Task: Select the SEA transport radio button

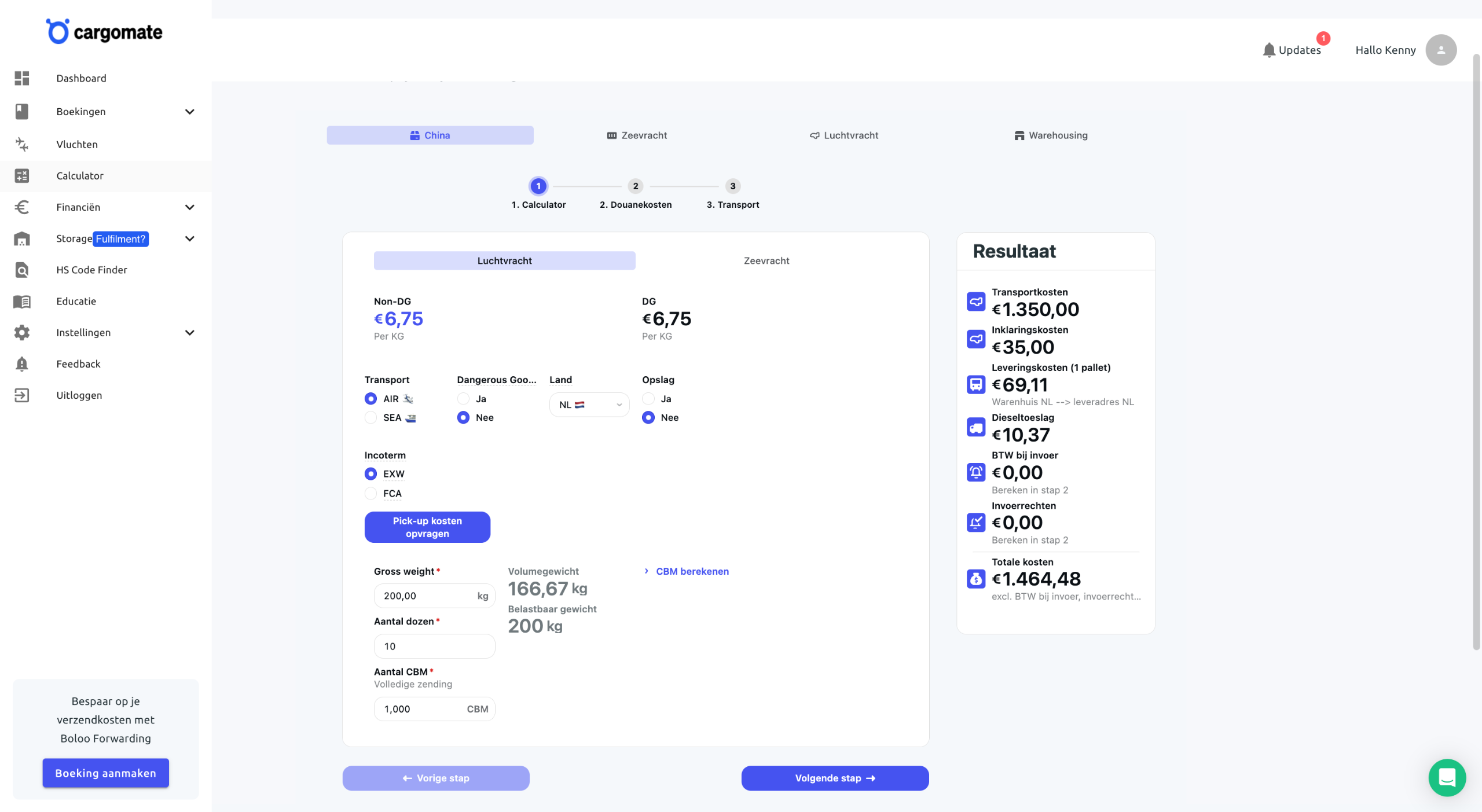Action: (370, 418)
